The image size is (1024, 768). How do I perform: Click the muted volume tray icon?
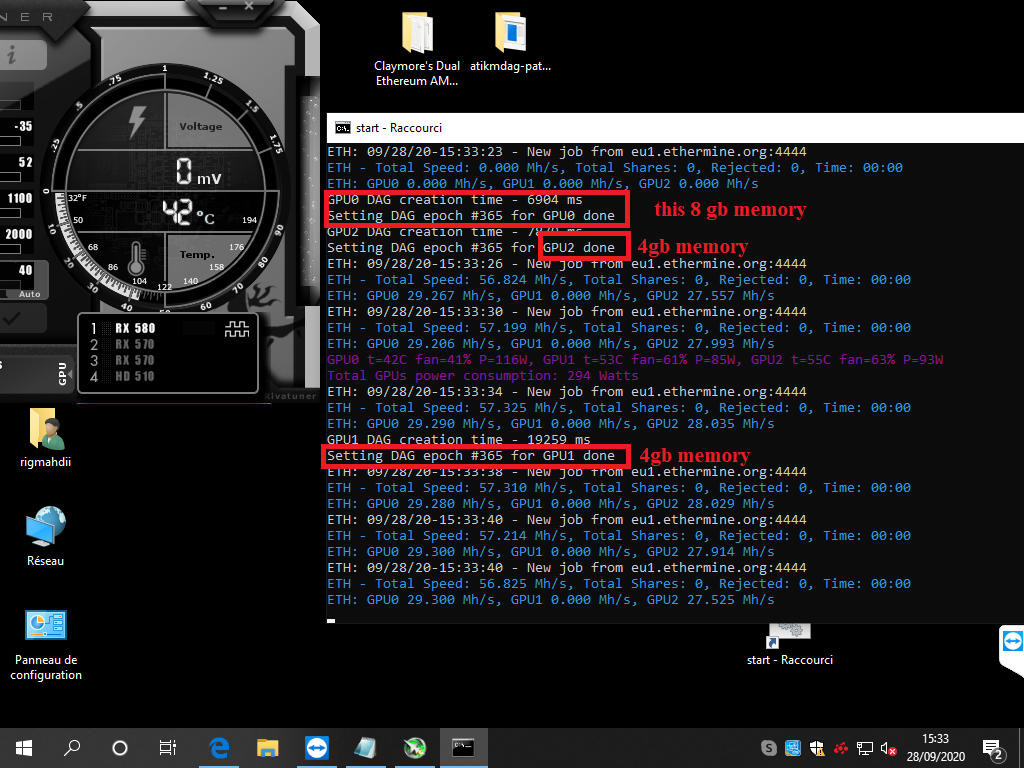888,748
